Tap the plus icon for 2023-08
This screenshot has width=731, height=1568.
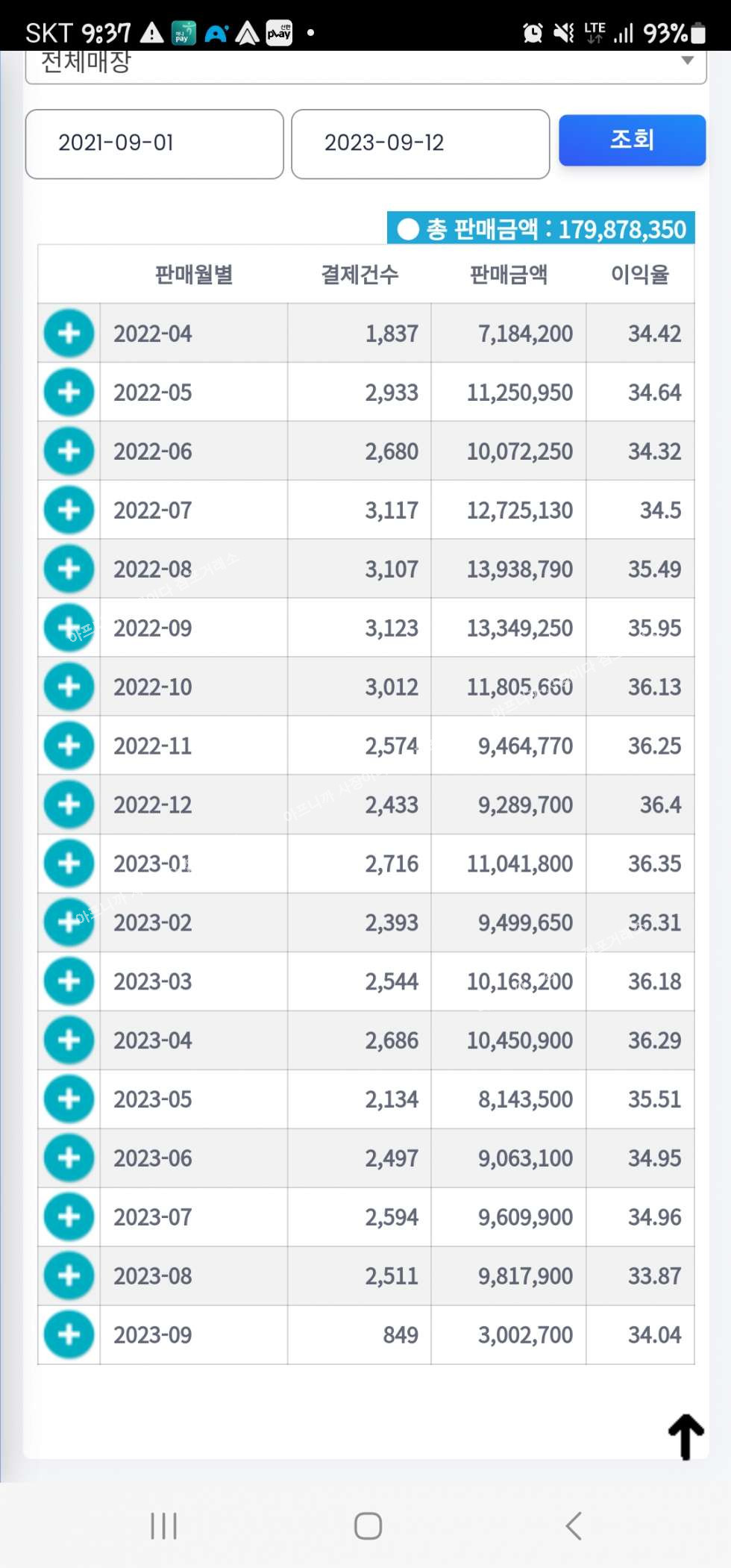click(69, 1275)
